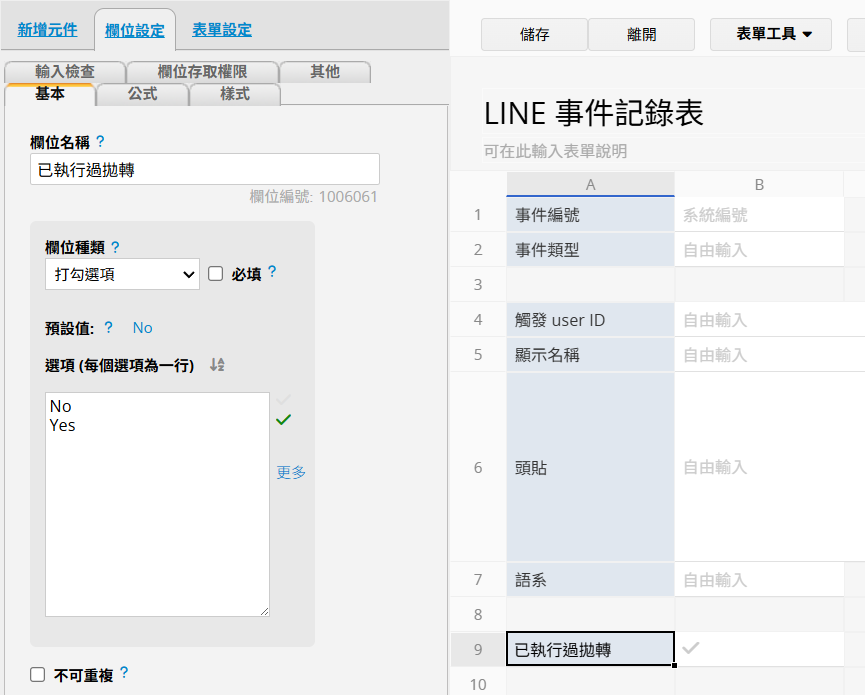Click the 更多 link

pyautogui.click(x=291, y=472)
